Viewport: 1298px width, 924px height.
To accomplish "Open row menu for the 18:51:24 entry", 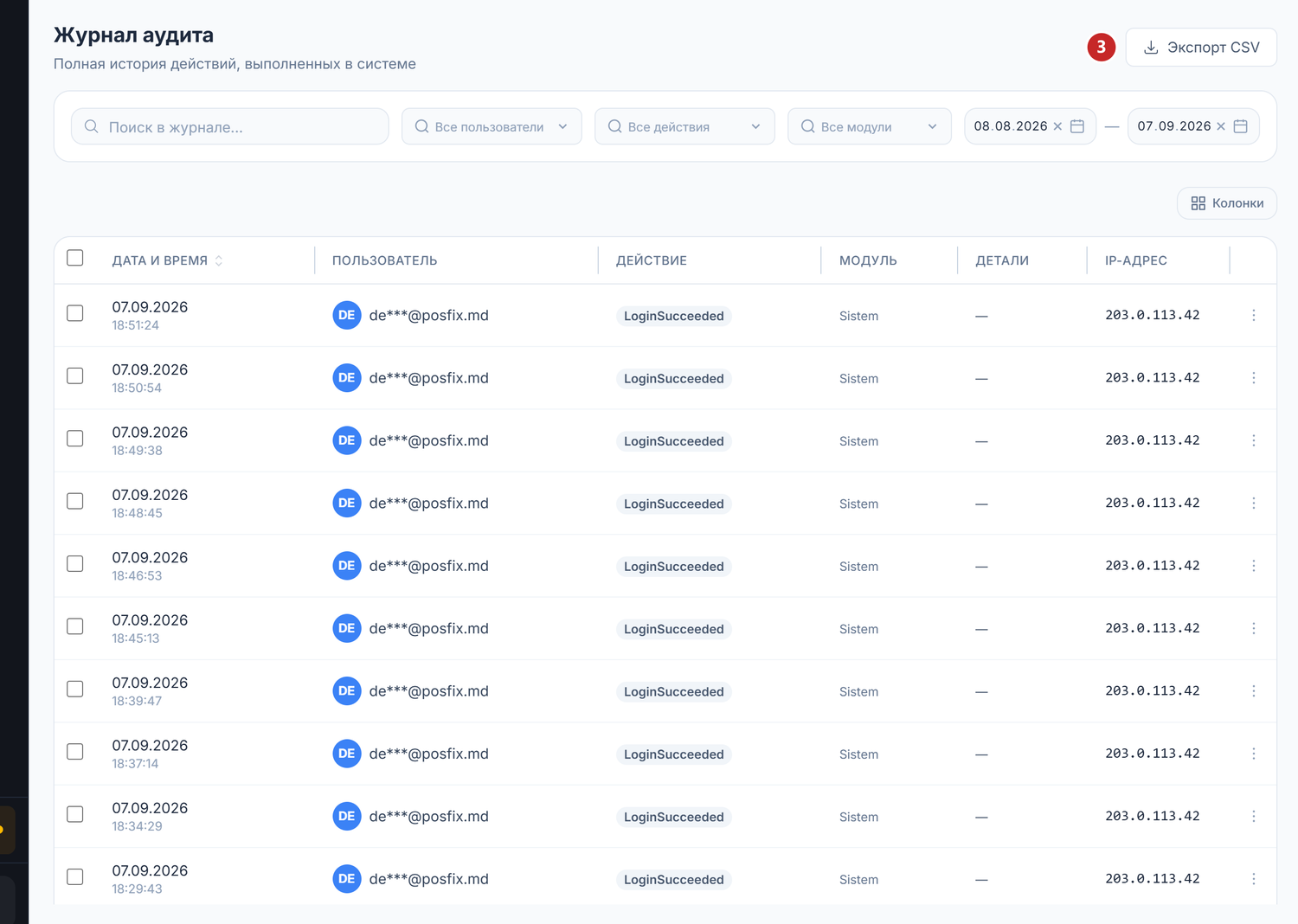I will [x=1253, y=316].
